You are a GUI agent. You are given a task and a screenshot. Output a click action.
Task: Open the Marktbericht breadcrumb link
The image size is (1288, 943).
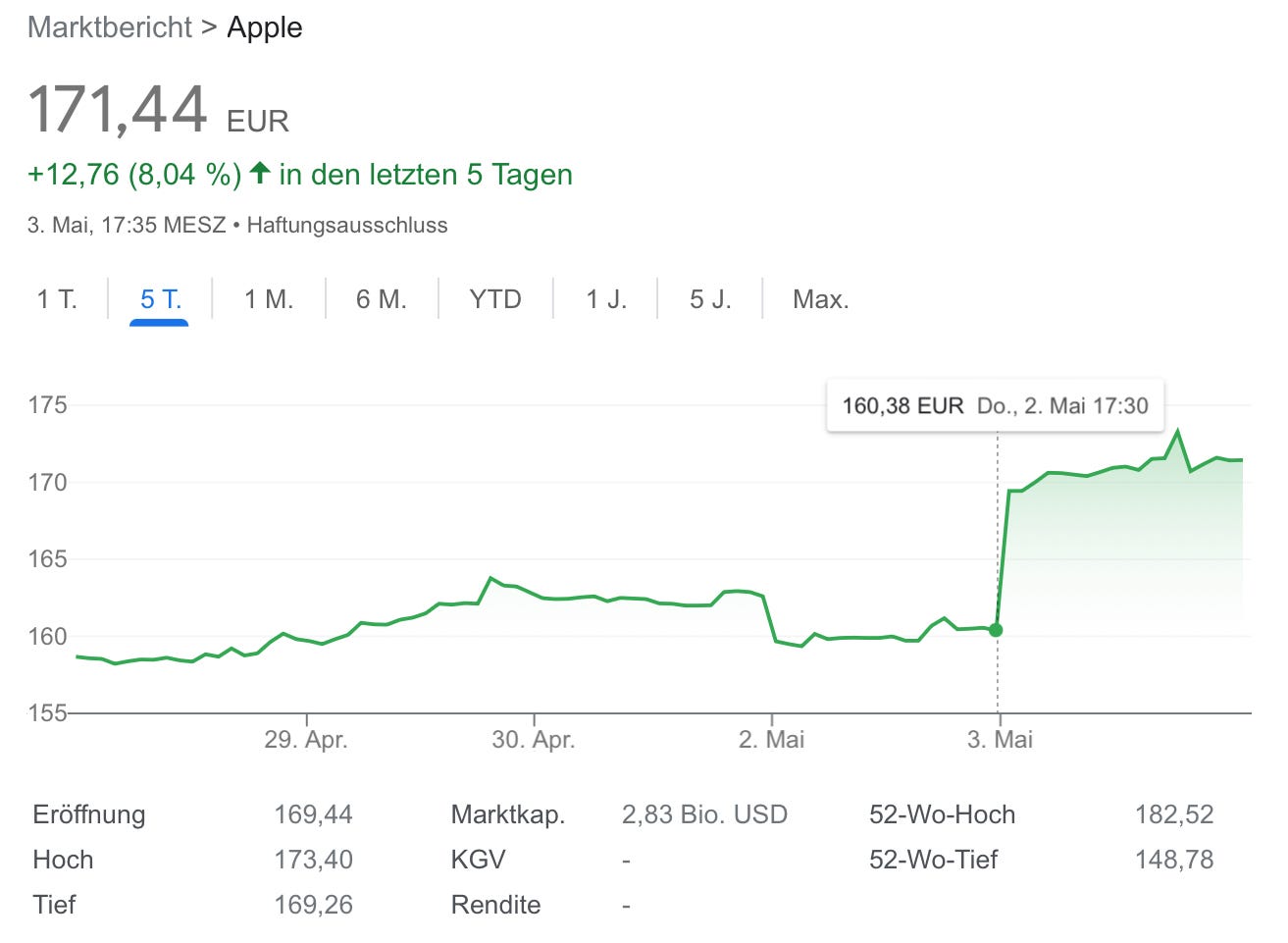tap(110, 27)
